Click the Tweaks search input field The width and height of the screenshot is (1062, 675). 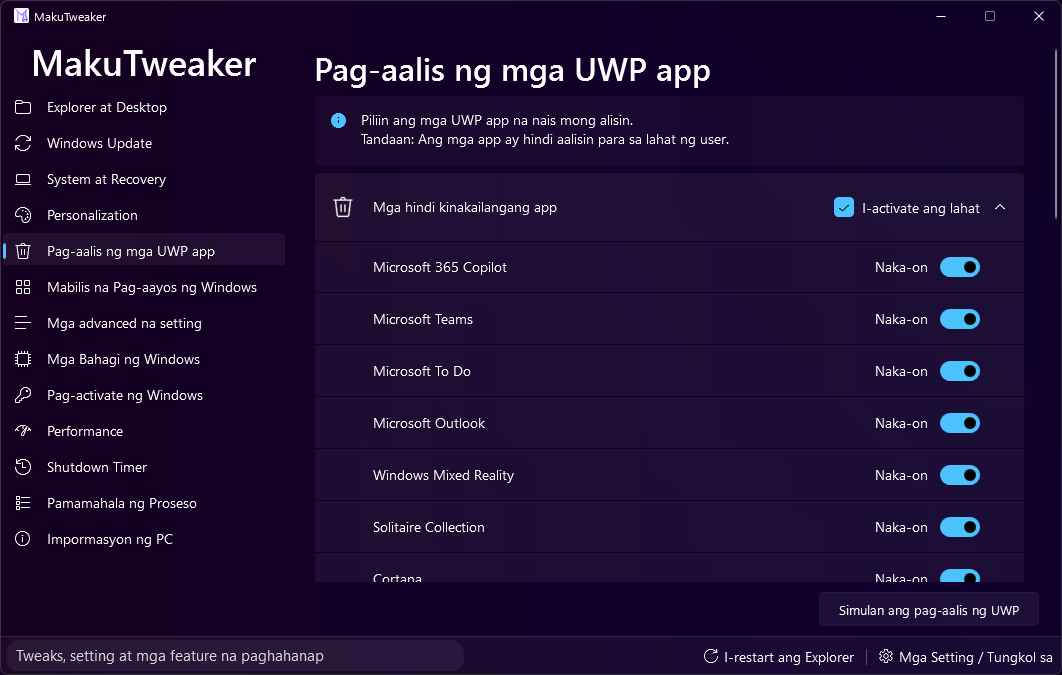[235, 656]
